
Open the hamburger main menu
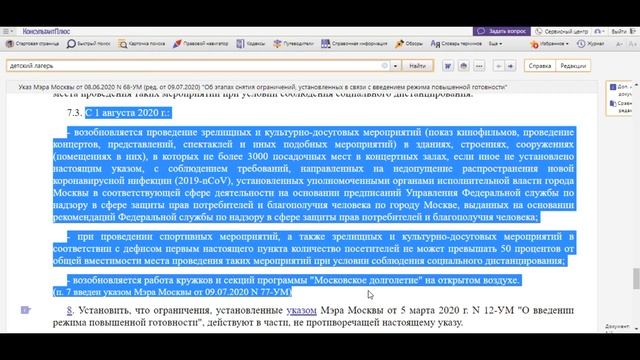(7, 31)
